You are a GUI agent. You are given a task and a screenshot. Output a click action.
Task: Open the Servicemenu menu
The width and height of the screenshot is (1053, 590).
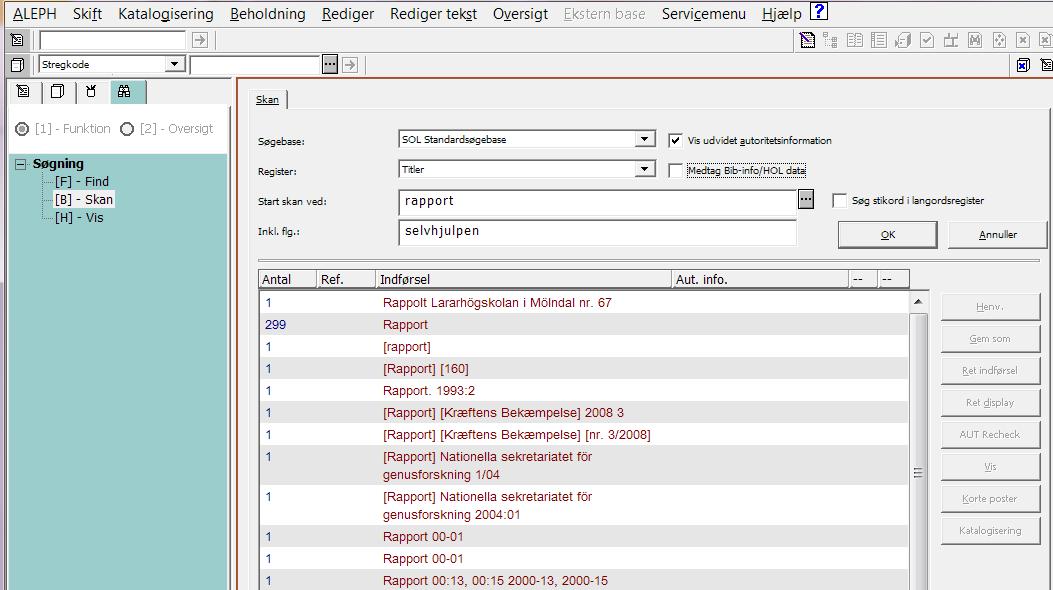(x=703, y=14)
